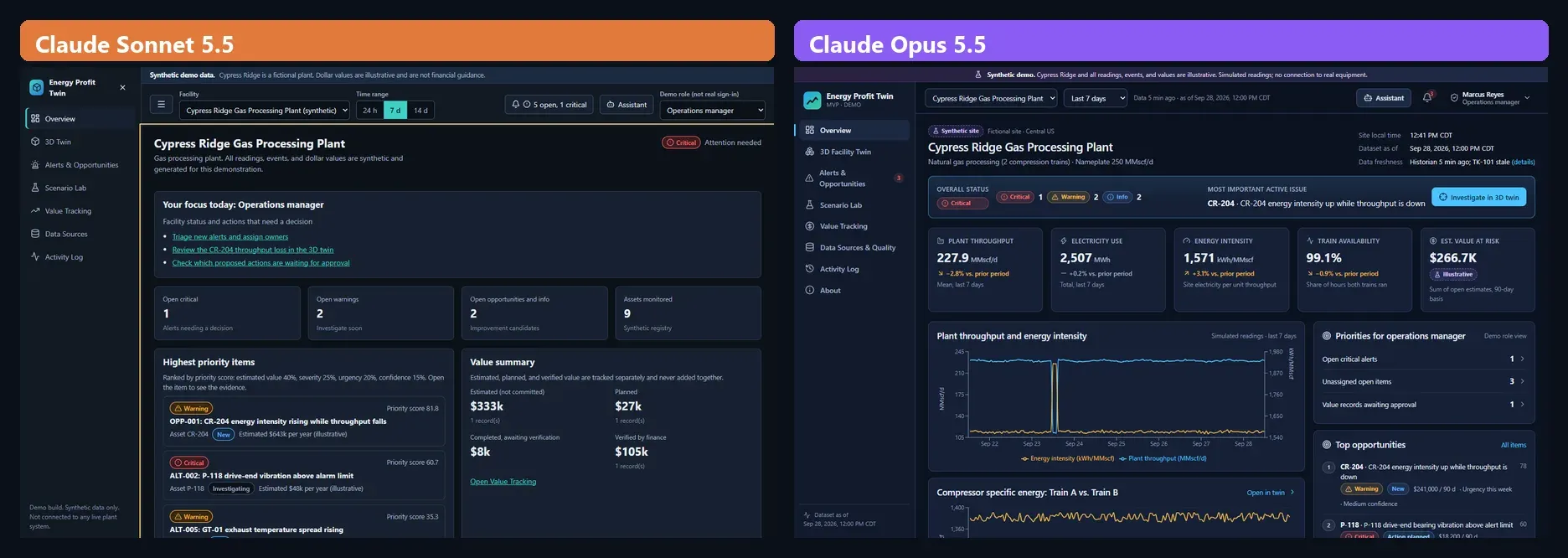
Task: Filter by Info badge in Opus overall status
Action: (1117, 197)
